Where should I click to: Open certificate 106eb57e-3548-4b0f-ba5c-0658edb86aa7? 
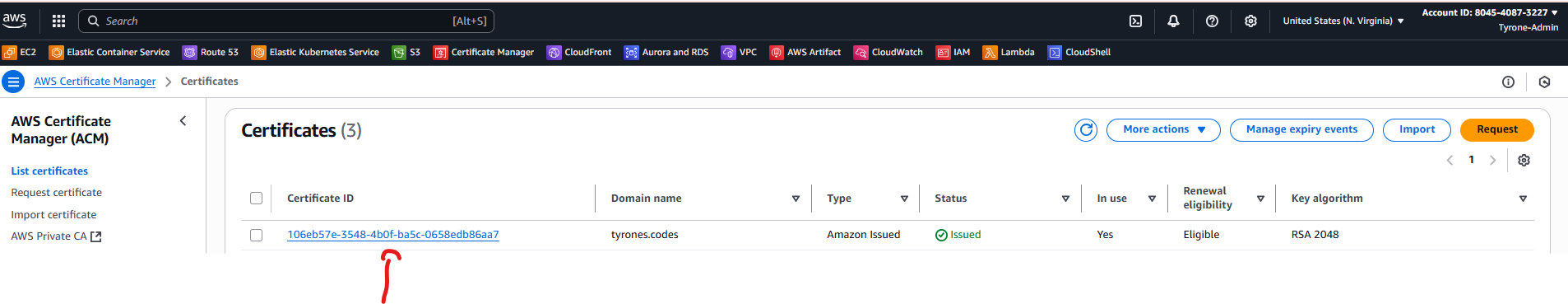[392, 235]
